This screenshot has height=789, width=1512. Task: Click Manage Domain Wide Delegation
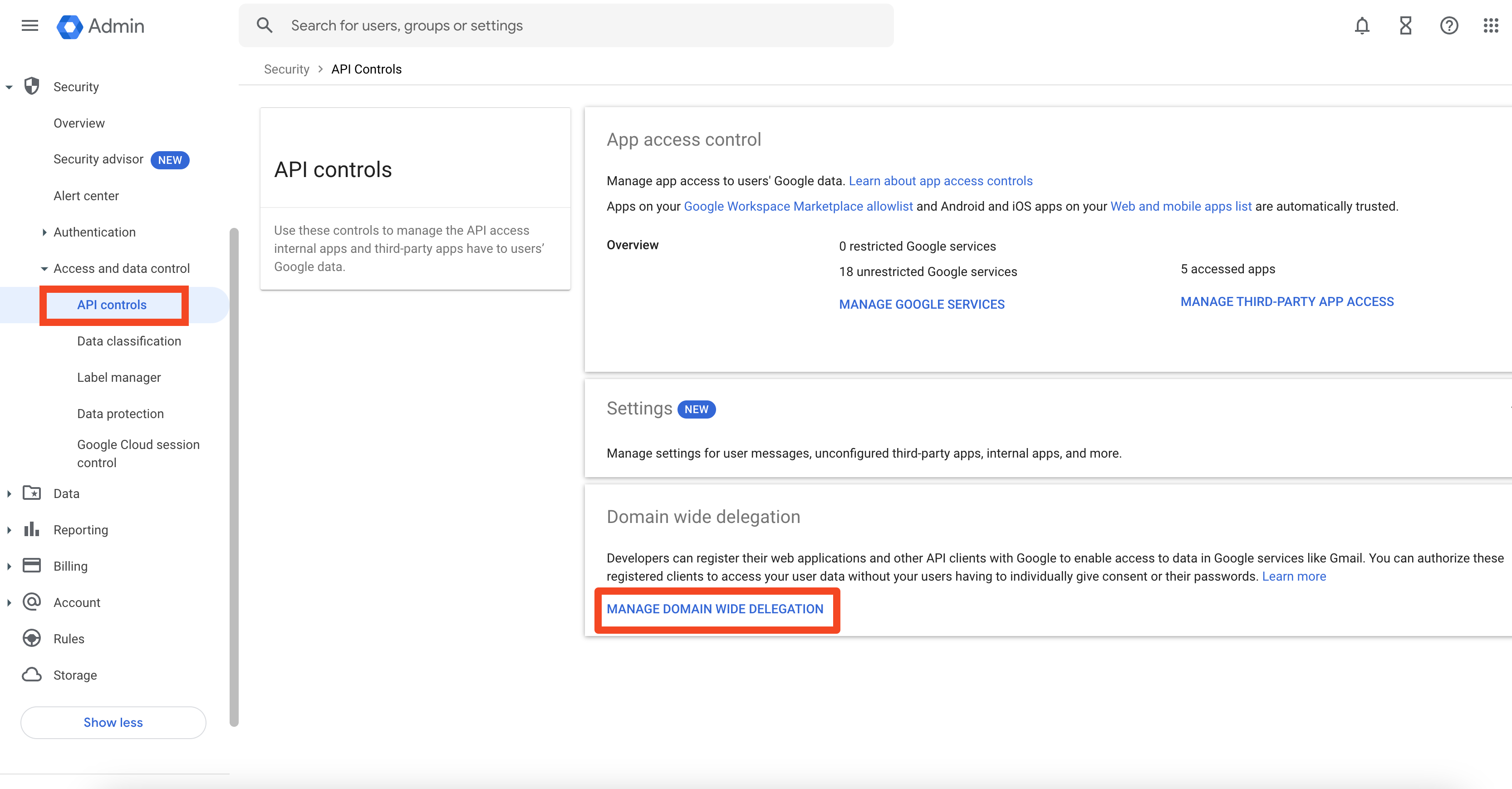(x=715, y=609)
